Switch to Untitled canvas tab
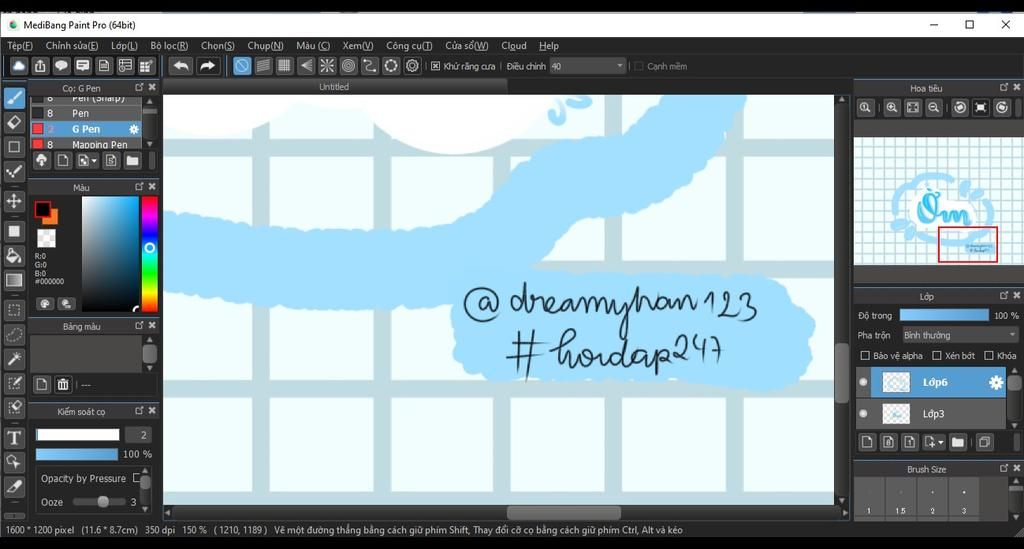The width and height of the screenshot is (1024, 549). (334, 87)
